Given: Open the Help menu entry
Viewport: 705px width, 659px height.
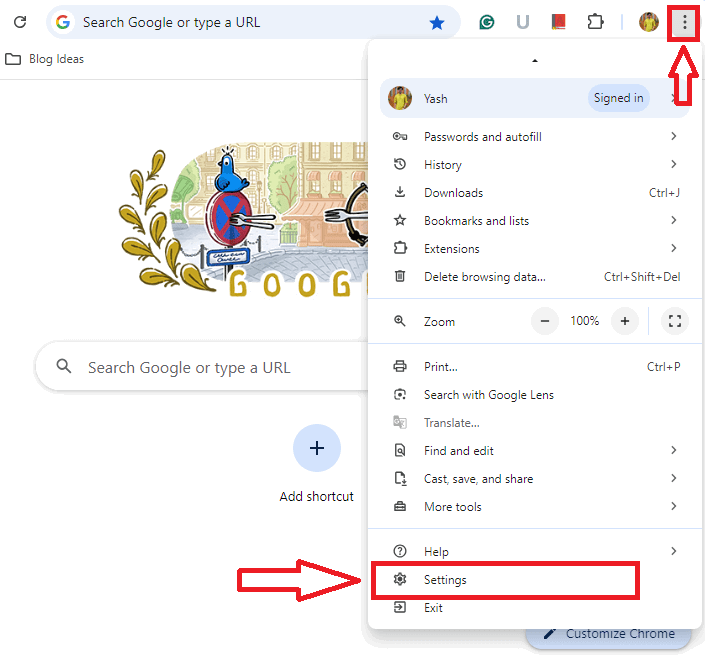Looking at the screenshot, I should (x=534, y=551).
